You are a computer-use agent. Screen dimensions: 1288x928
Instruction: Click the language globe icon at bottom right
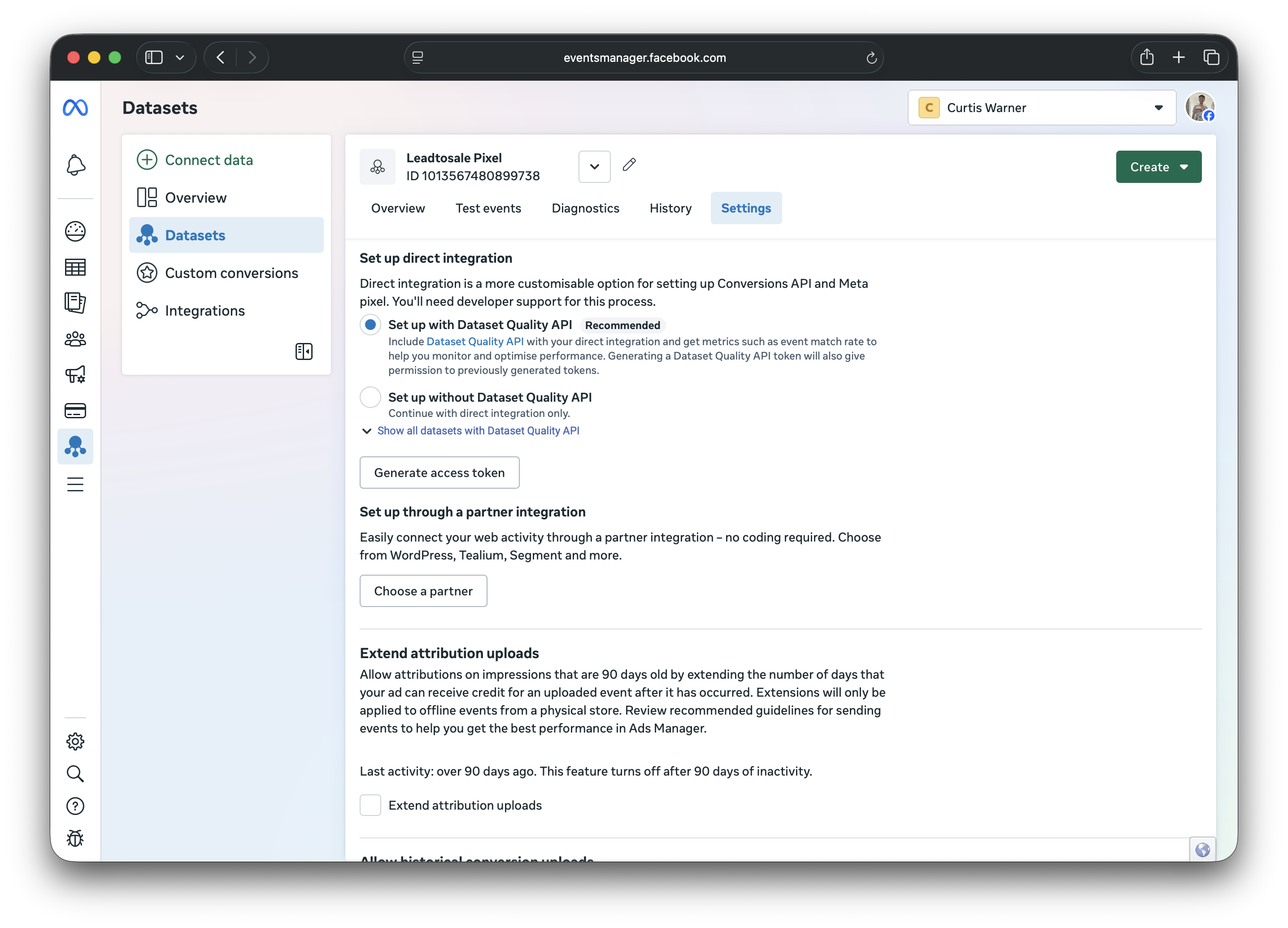1202,849
